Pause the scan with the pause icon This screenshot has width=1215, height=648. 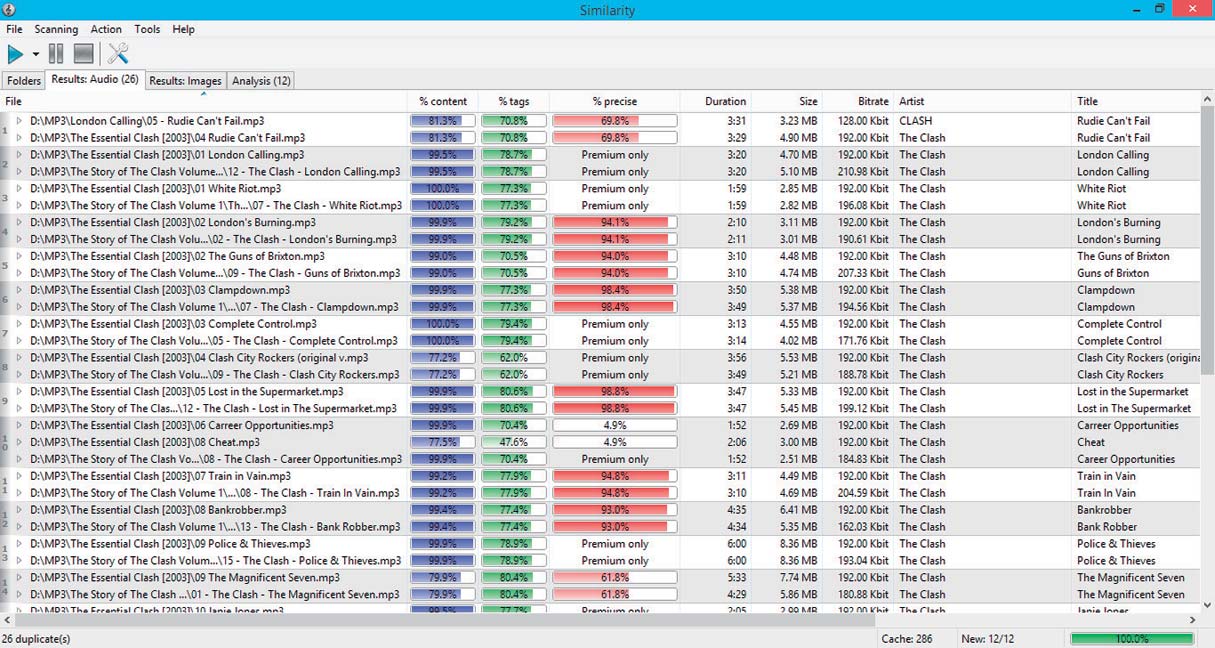(56, 54)
